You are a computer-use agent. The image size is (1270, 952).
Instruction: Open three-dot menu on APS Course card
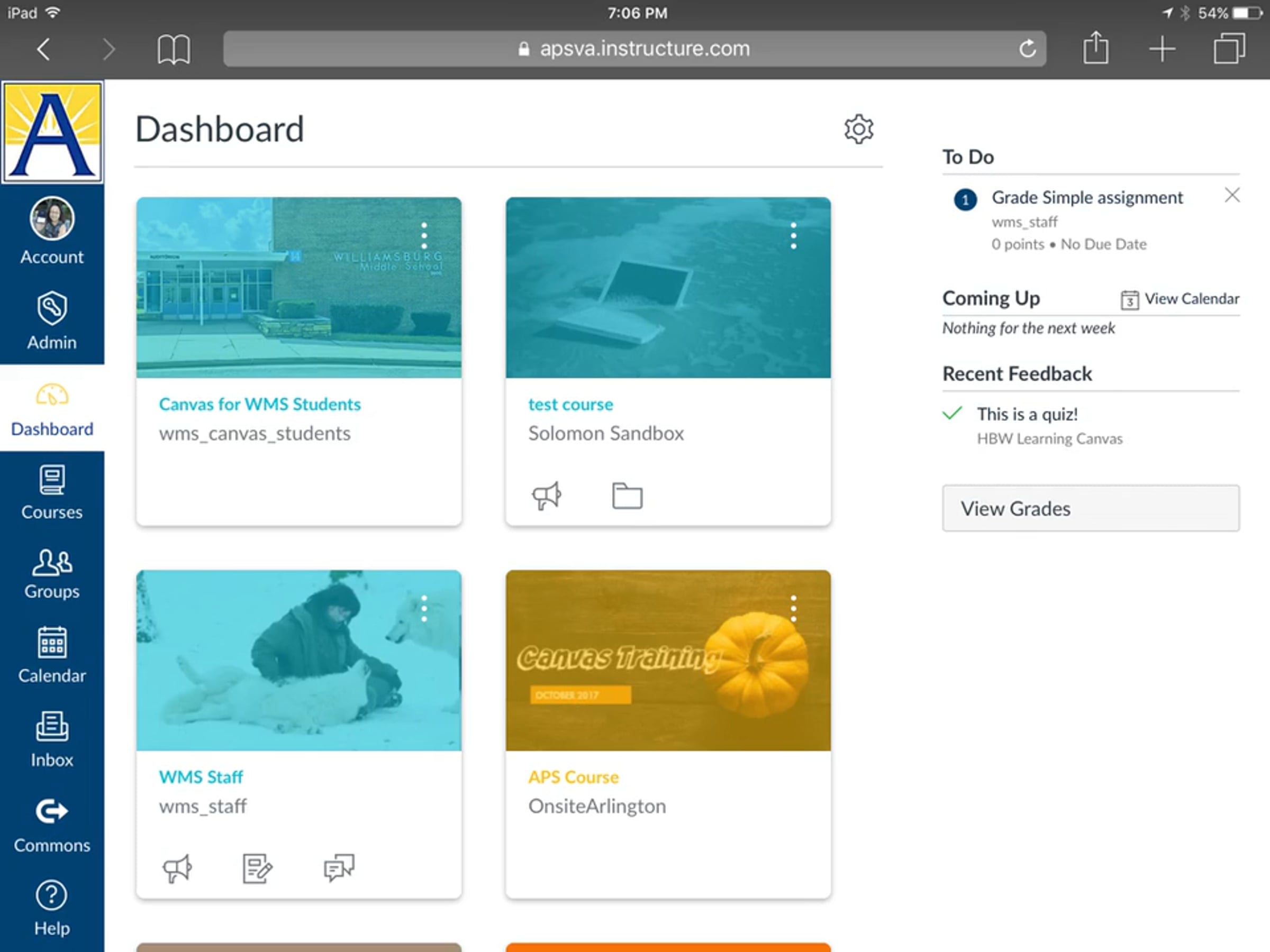793,609
